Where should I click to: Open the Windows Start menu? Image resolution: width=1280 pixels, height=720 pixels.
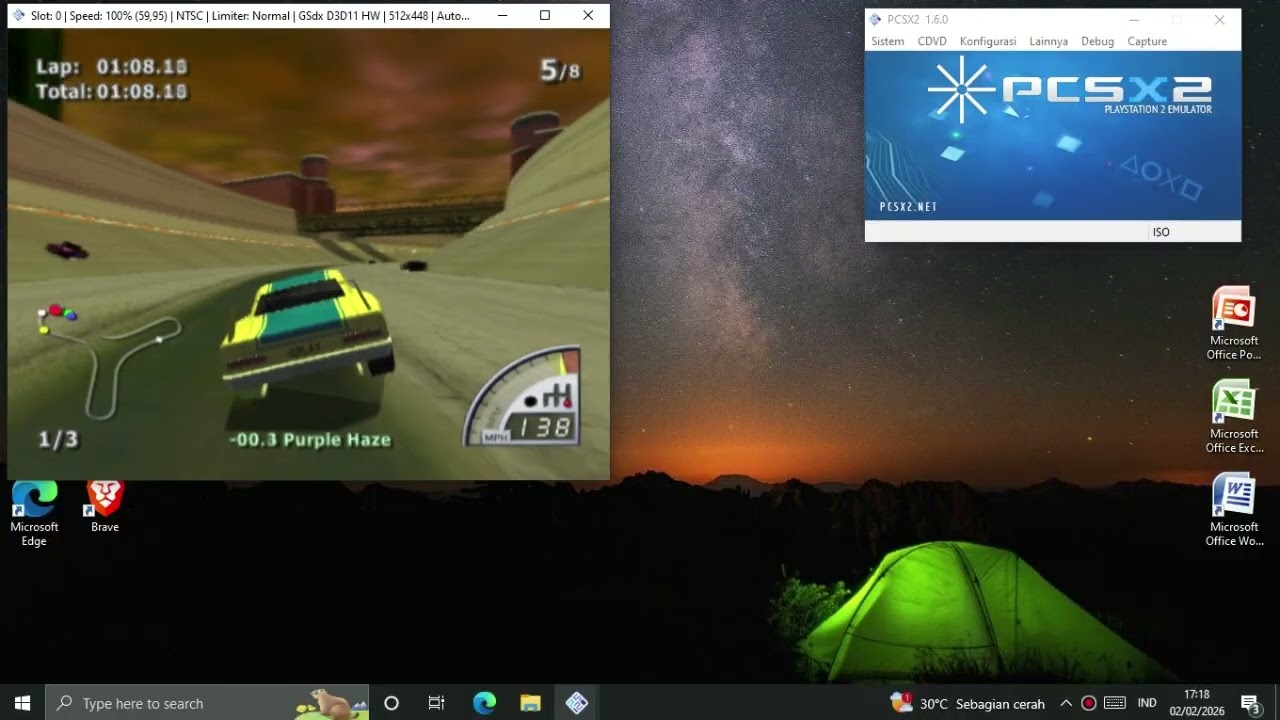point(23,703)
